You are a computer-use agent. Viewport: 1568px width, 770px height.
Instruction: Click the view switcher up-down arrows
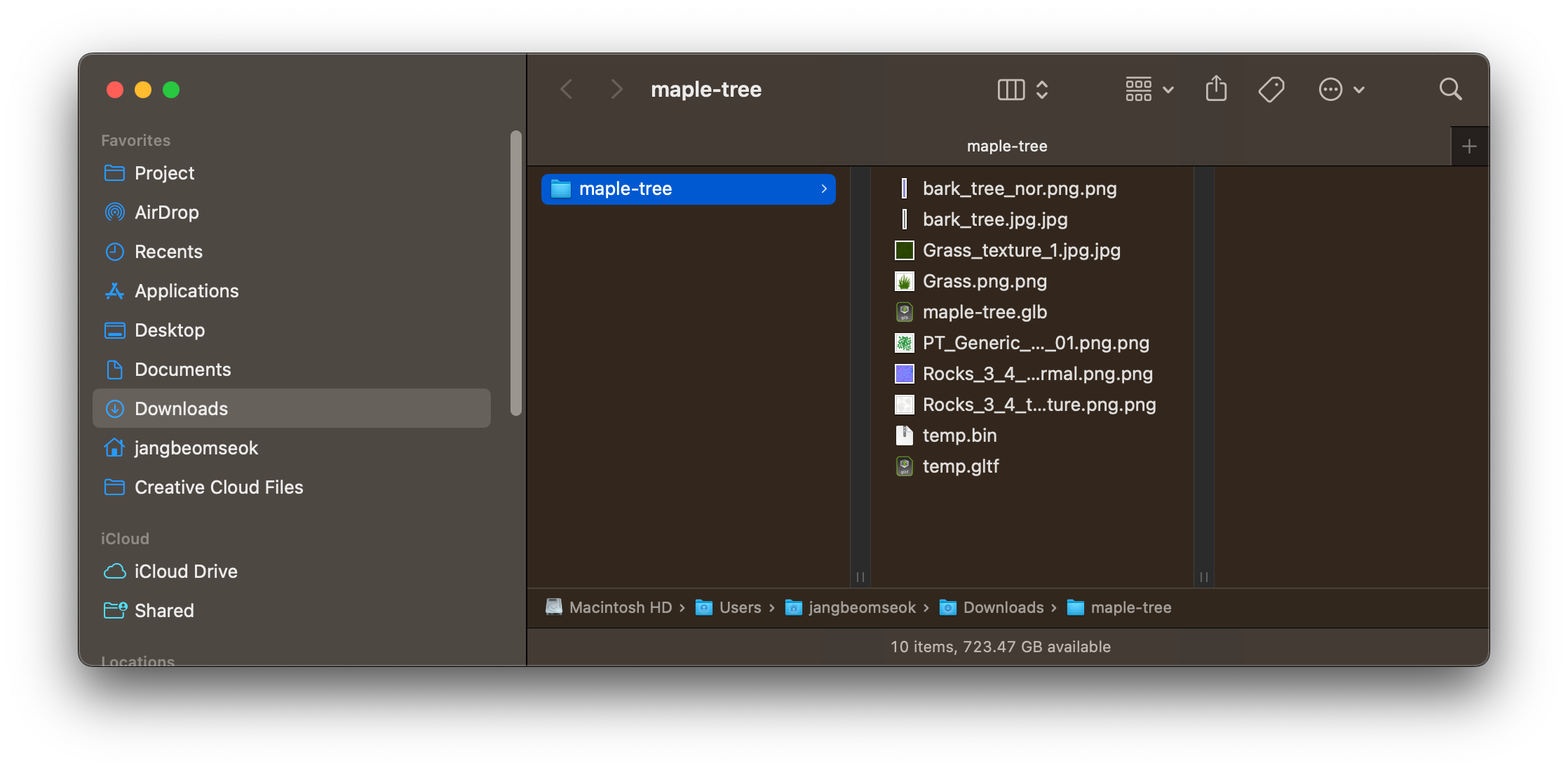coord(1042,90)
